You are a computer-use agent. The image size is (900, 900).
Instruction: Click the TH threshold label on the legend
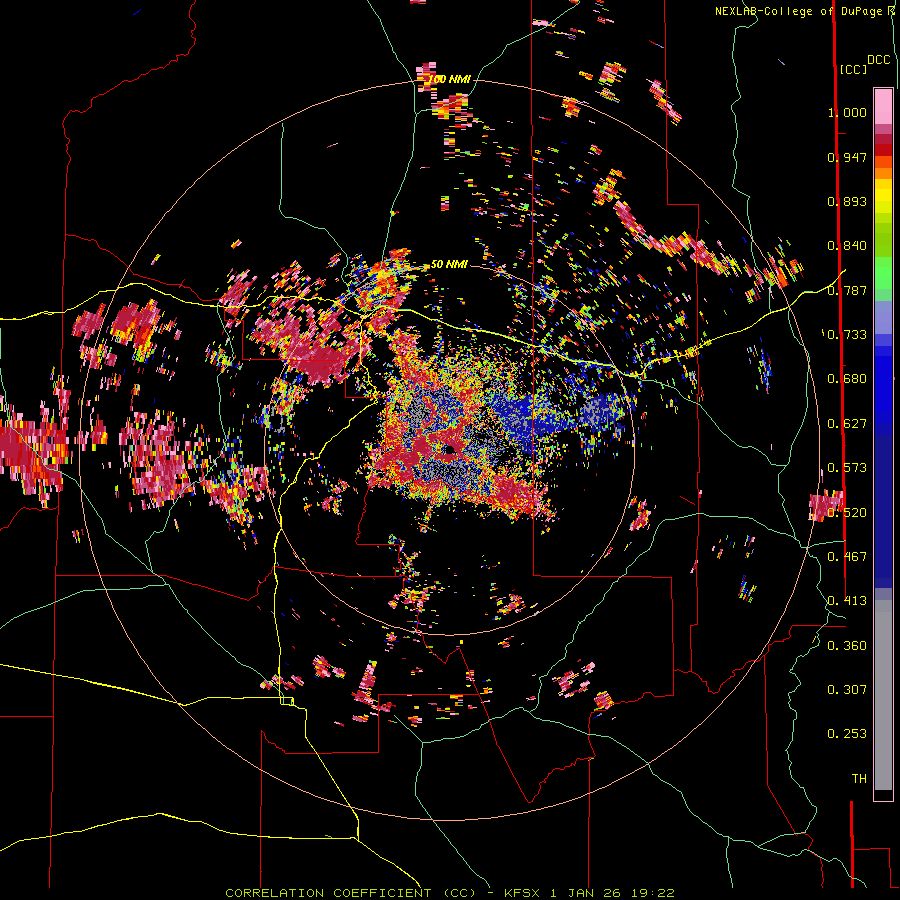(859, 779)
